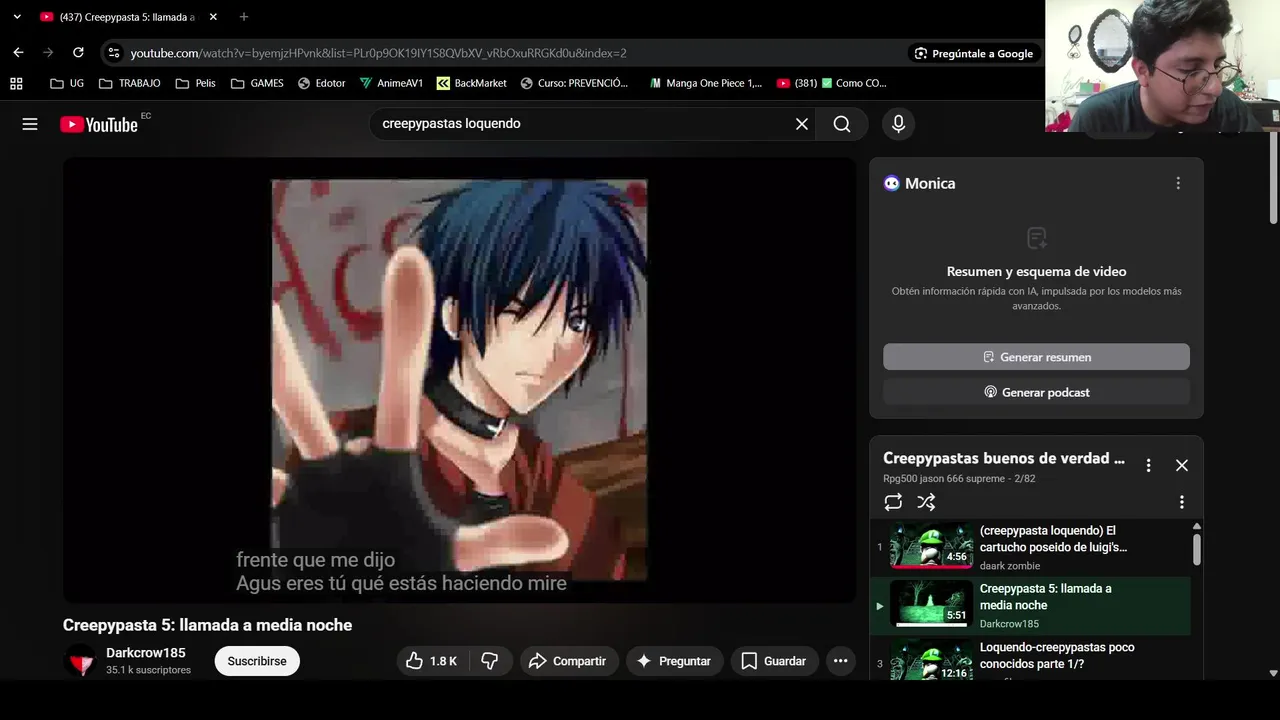This screenshot has height=720, width=1280.
Task: Like the video (1.8 K)
Action: click(x=432, y=661)
